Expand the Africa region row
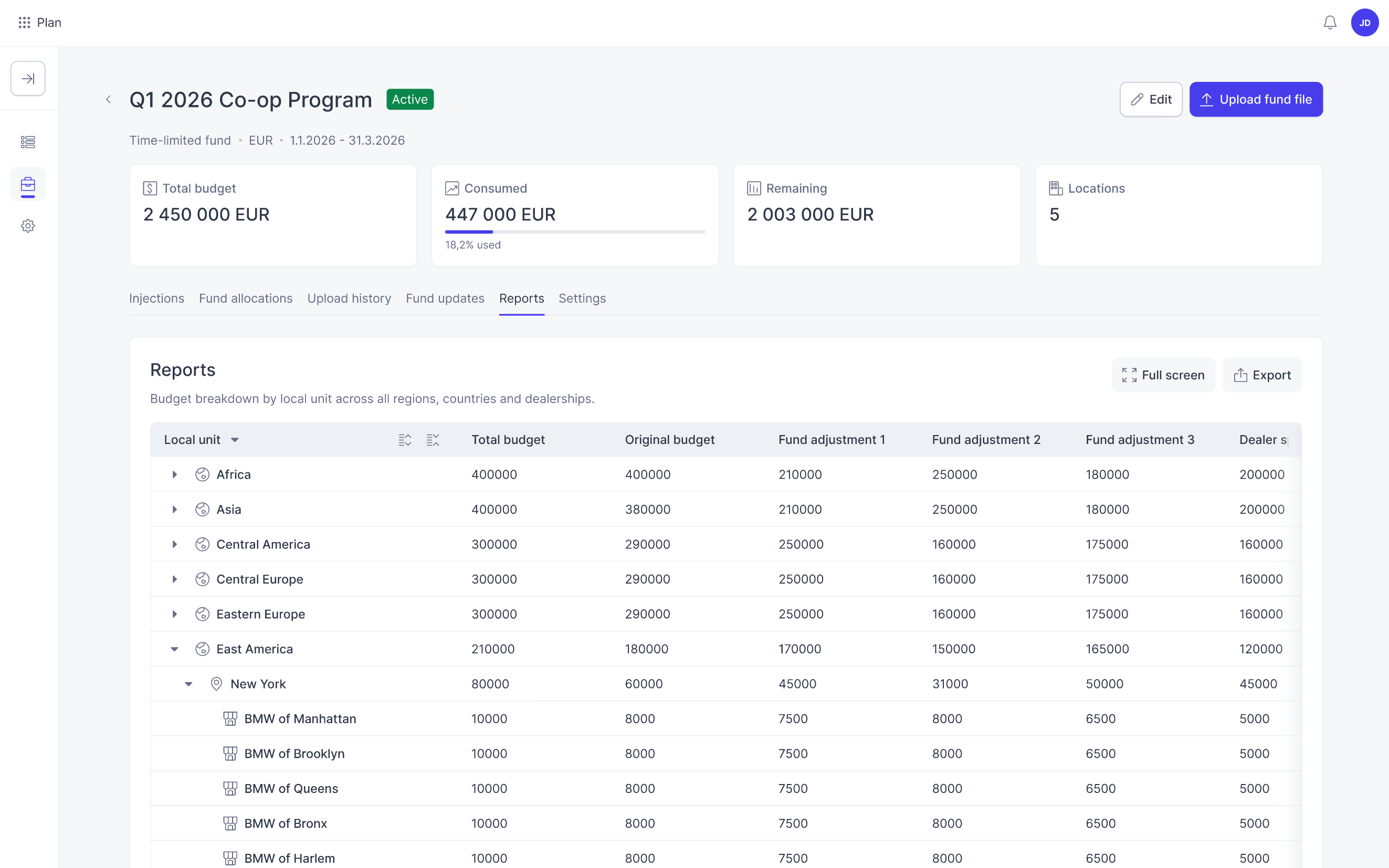 (x=175, y=474)
